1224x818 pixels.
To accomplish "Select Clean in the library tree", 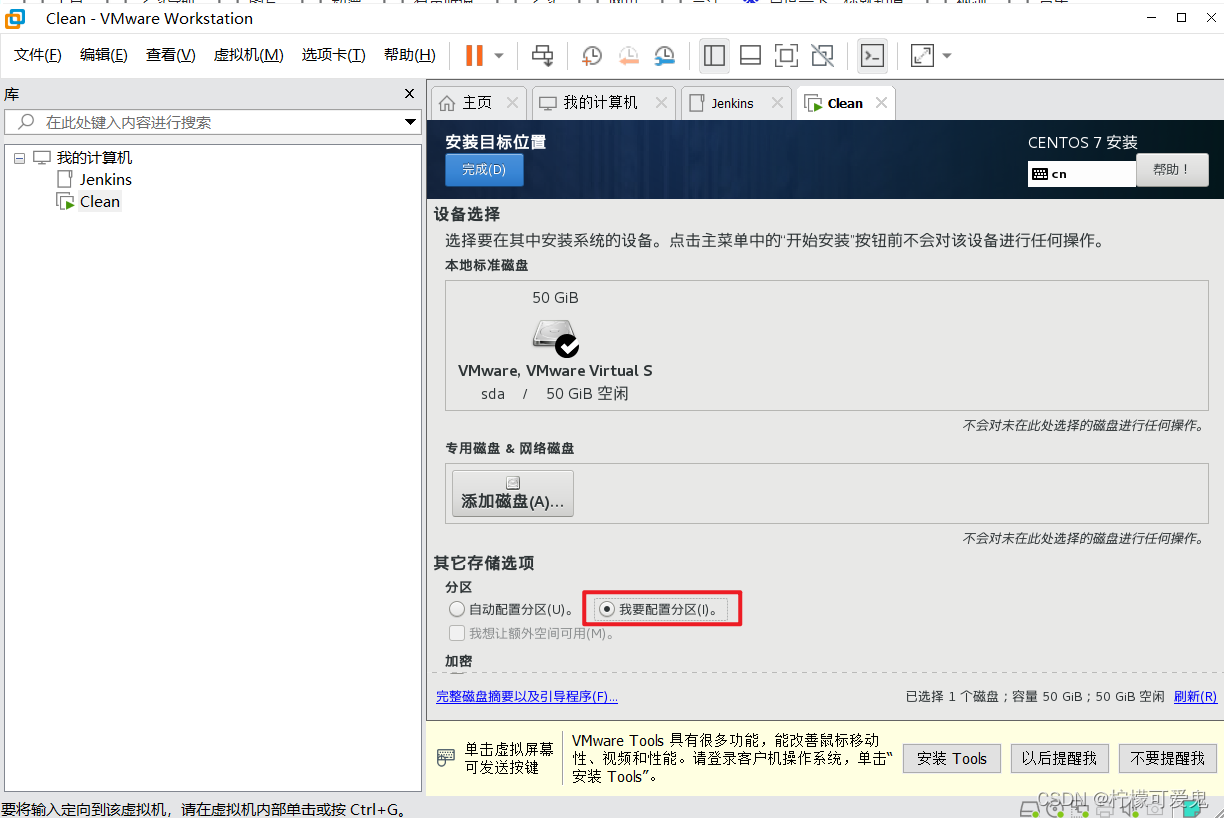I will (x=100, y=202).
